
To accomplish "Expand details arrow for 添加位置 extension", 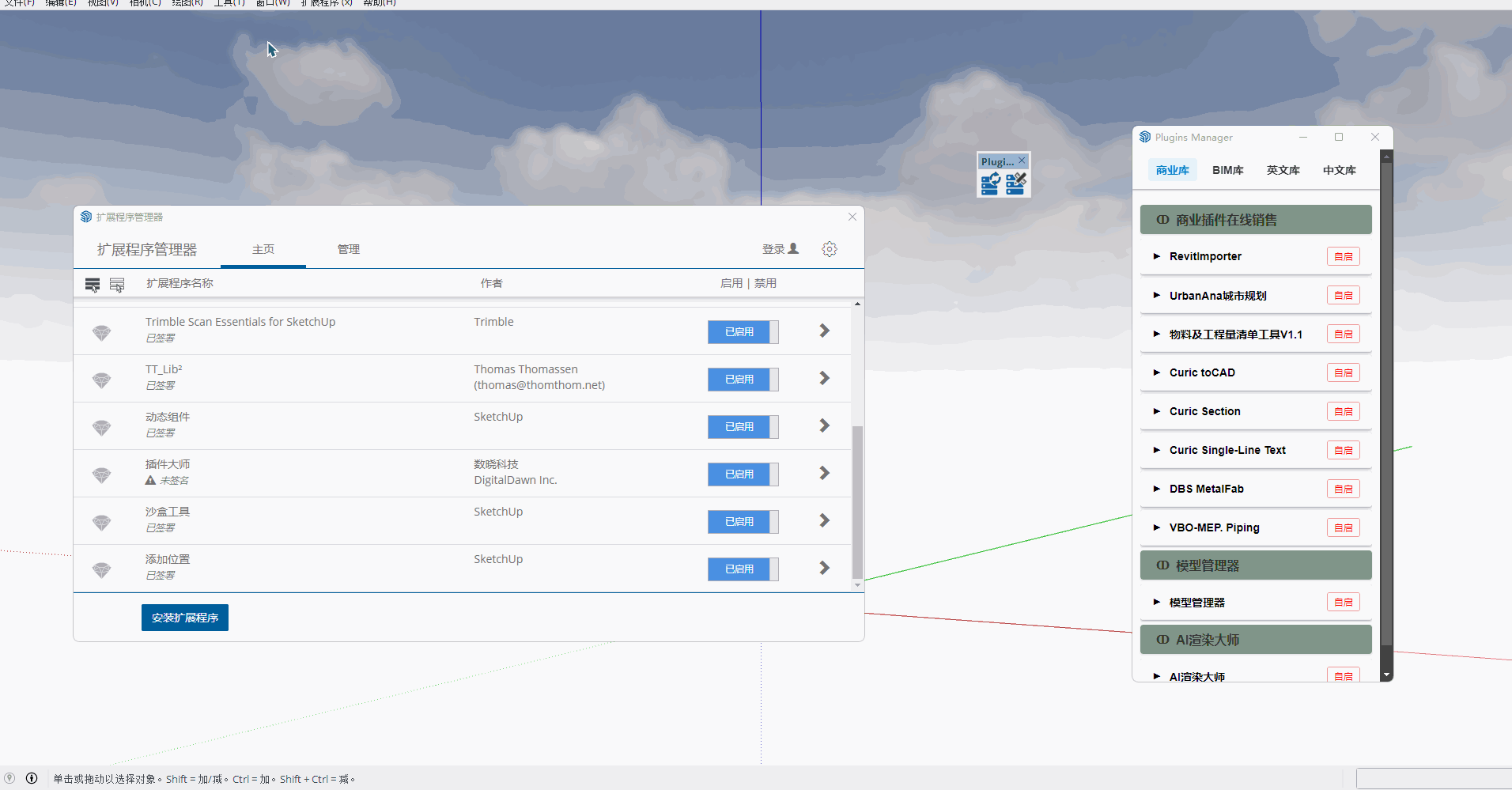I will [824, 568].
